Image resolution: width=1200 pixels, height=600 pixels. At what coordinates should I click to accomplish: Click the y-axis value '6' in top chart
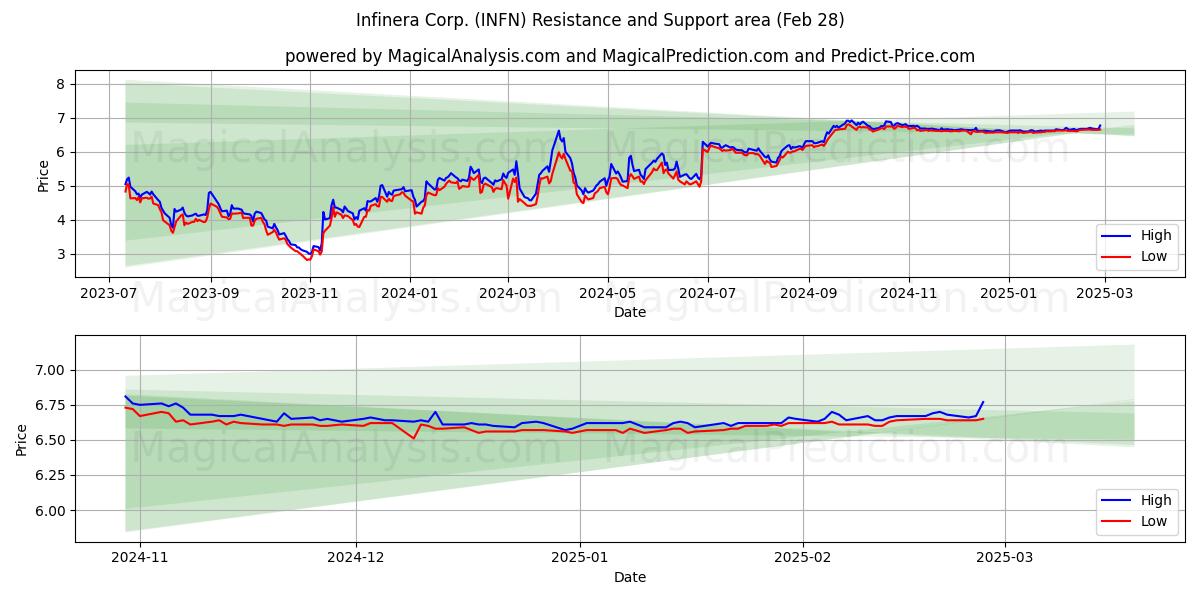coord(61,152)
